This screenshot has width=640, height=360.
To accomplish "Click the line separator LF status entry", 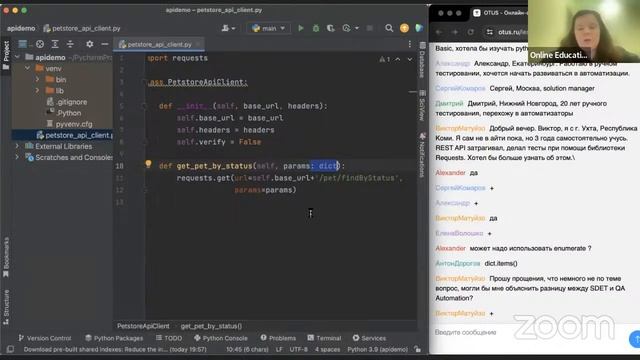I will point(279,349).
